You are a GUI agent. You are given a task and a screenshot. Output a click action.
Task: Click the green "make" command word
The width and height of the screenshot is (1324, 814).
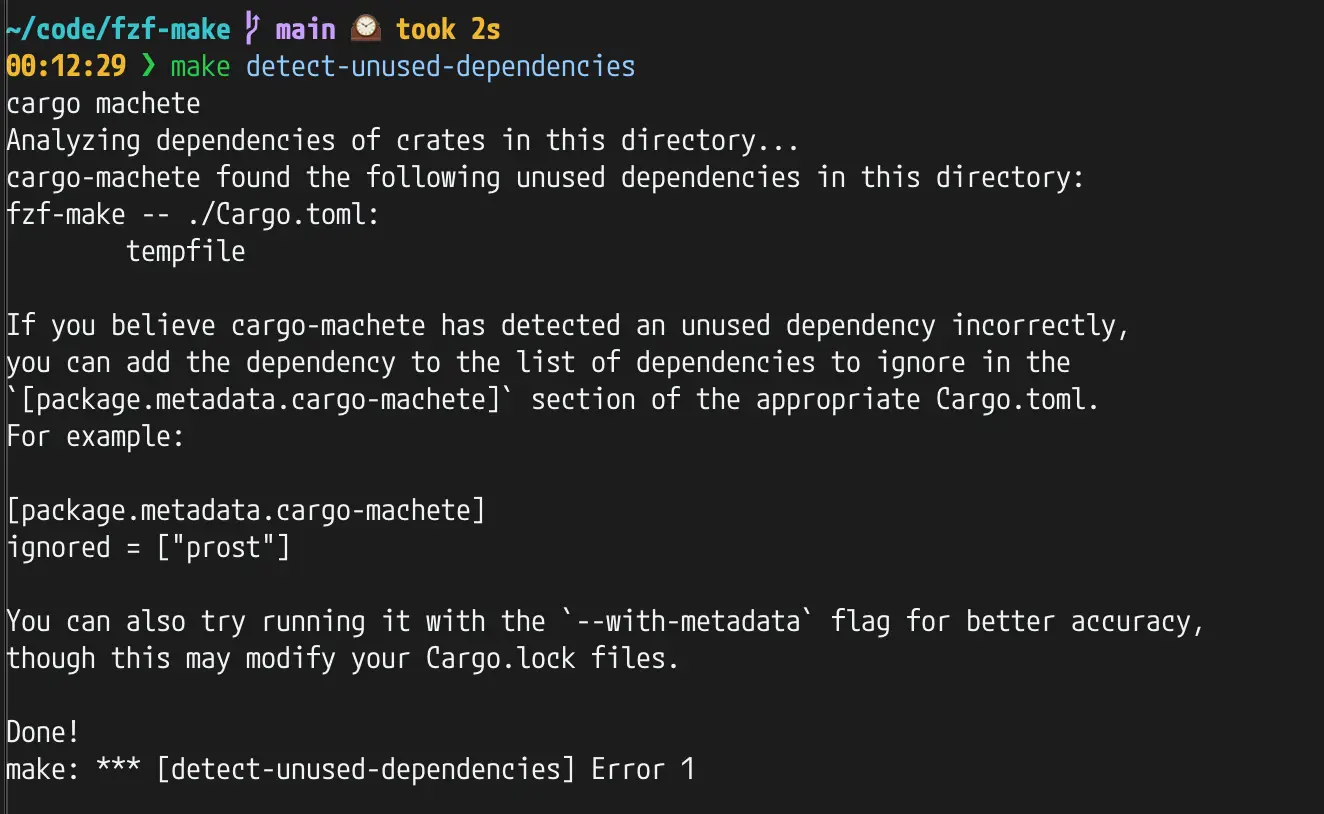[201, 67]
